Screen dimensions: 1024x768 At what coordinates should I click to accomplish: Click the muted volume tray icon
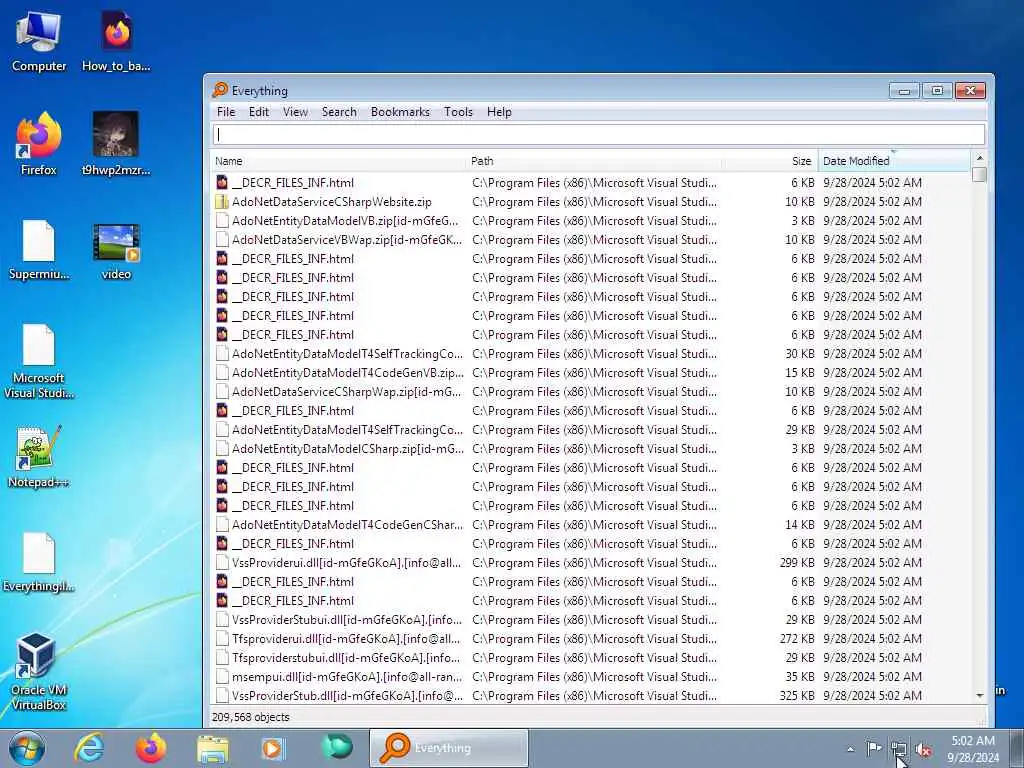point(923,749)
